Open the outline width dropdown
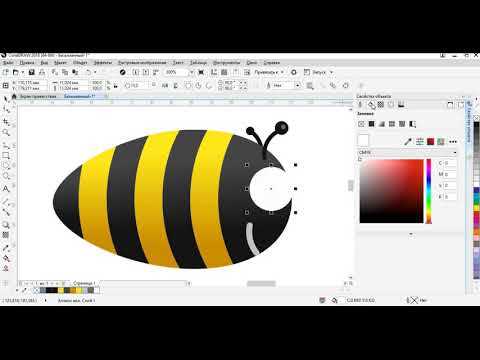This screenshot has height=360, width=480. 297,86
